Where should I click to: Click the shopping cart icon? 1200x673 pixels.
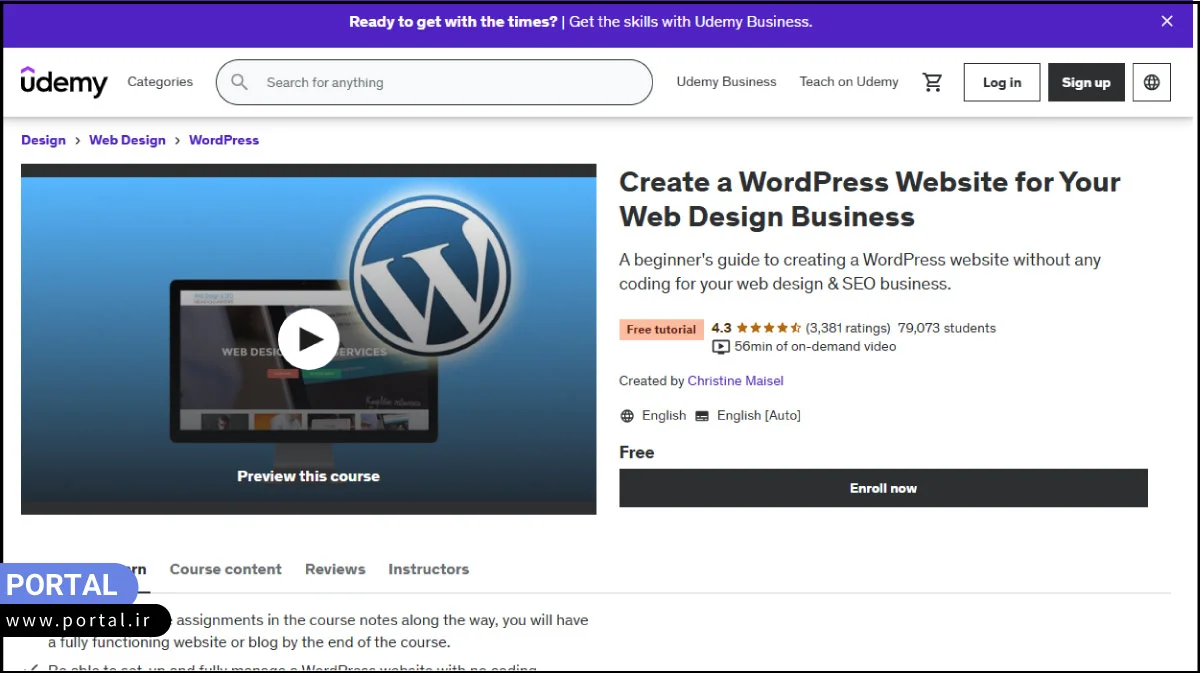pyautogui.click(x=932, y=82)
